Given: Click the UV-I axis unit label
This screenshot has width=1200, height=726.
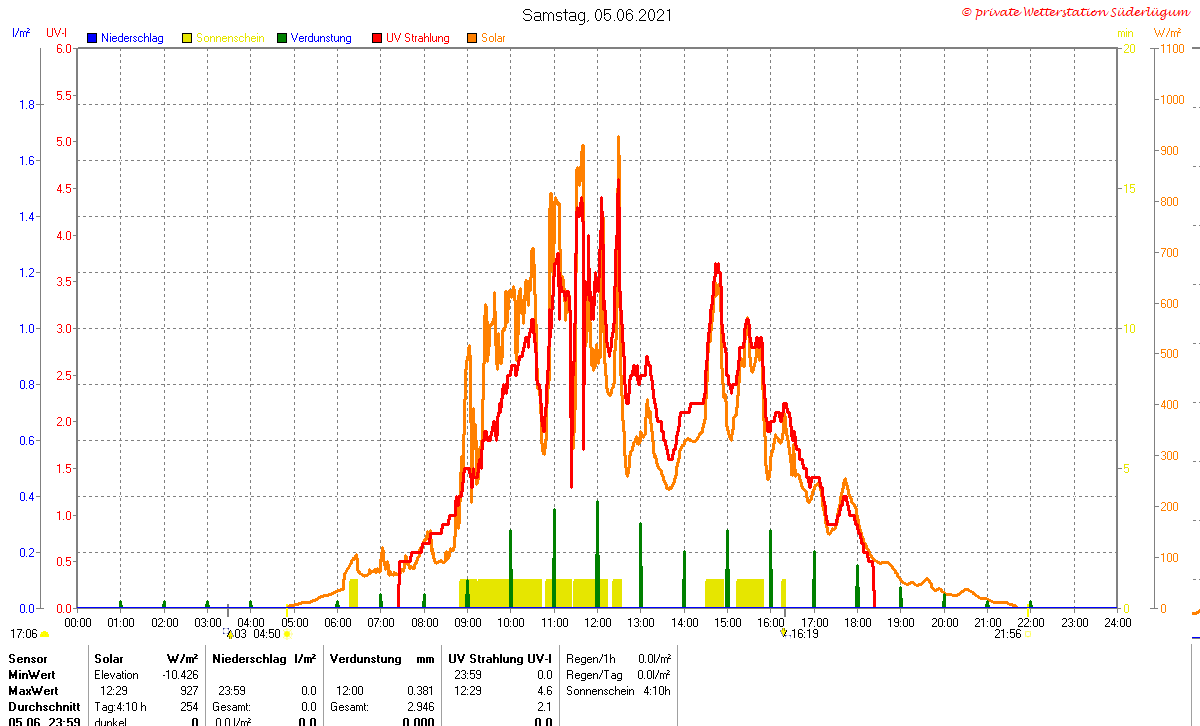Looking at the screenshot, I should [x=57, y=33].
